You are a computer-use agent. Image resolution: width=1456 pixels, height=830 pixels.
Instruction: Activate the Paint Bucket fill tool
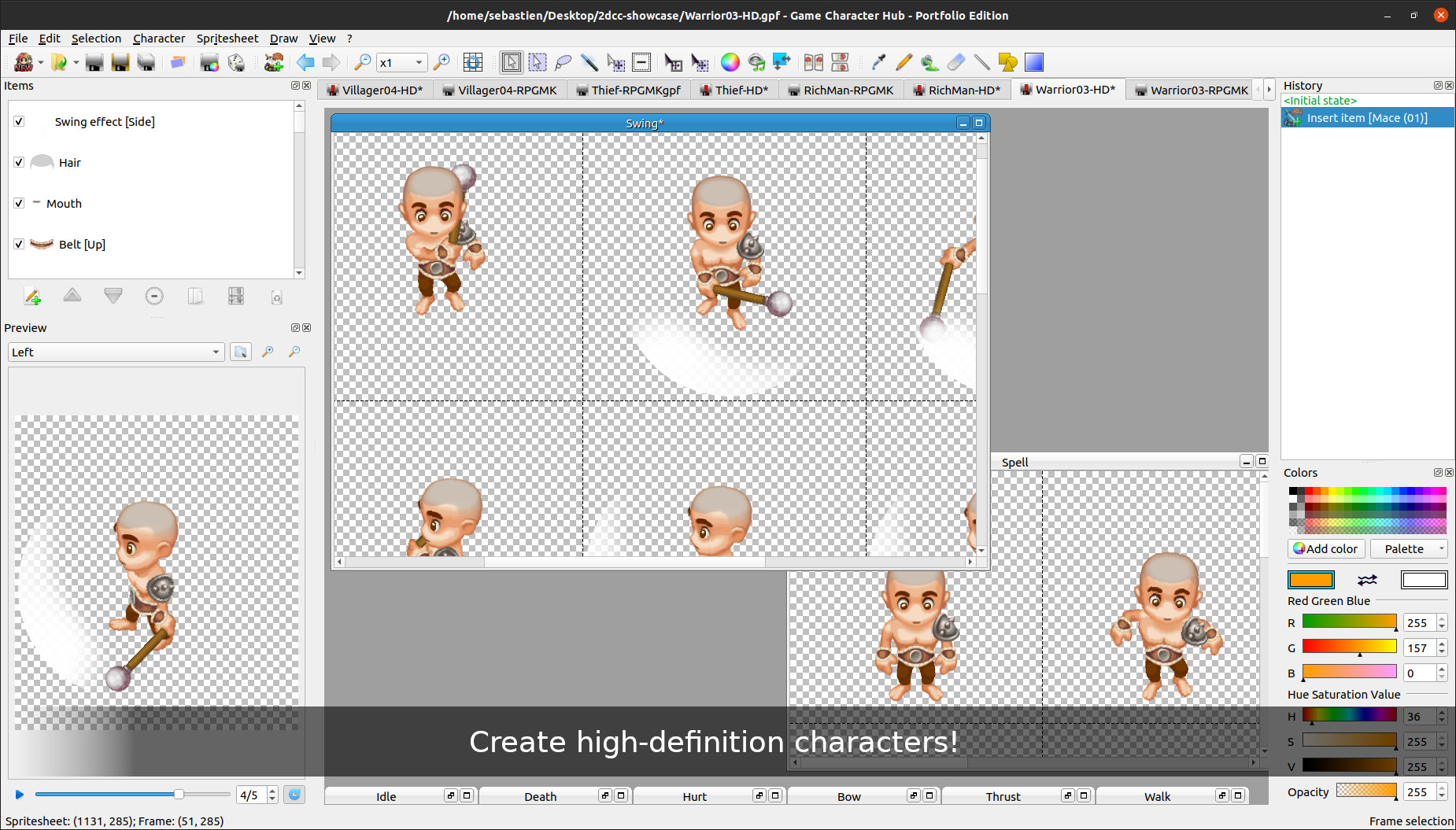point(930,62)
